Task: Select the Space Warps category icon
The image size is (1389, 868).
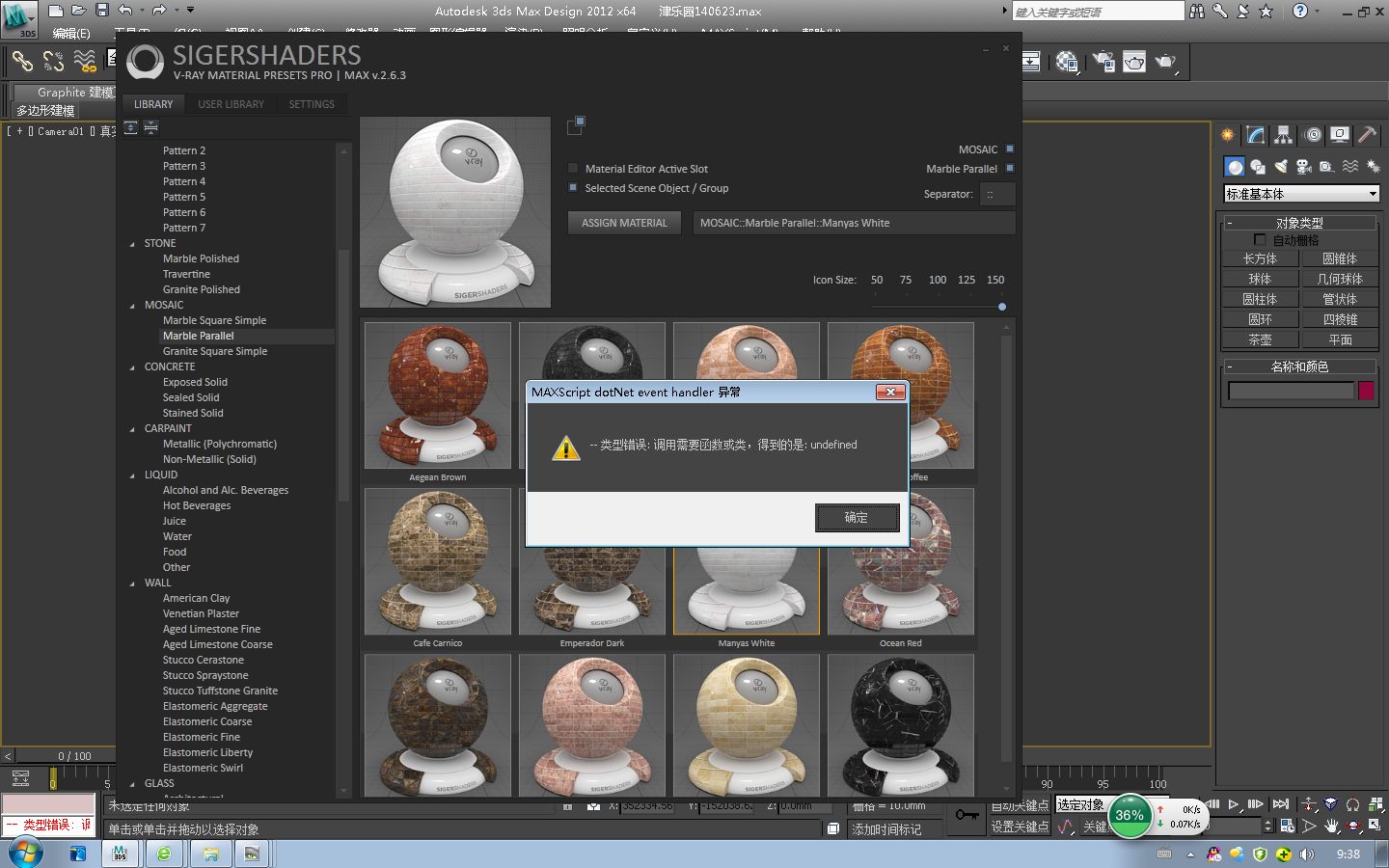Action: coord(1350,167)
